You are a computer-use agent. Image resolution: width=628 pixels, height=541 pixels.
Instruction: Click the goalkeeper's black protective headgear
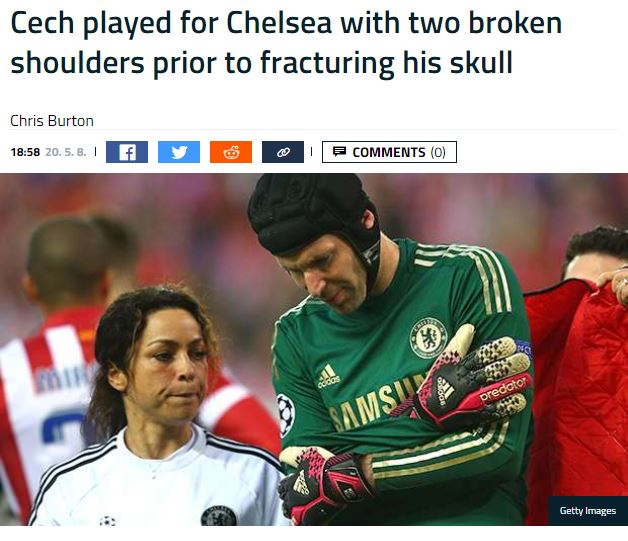pos(314,216)
